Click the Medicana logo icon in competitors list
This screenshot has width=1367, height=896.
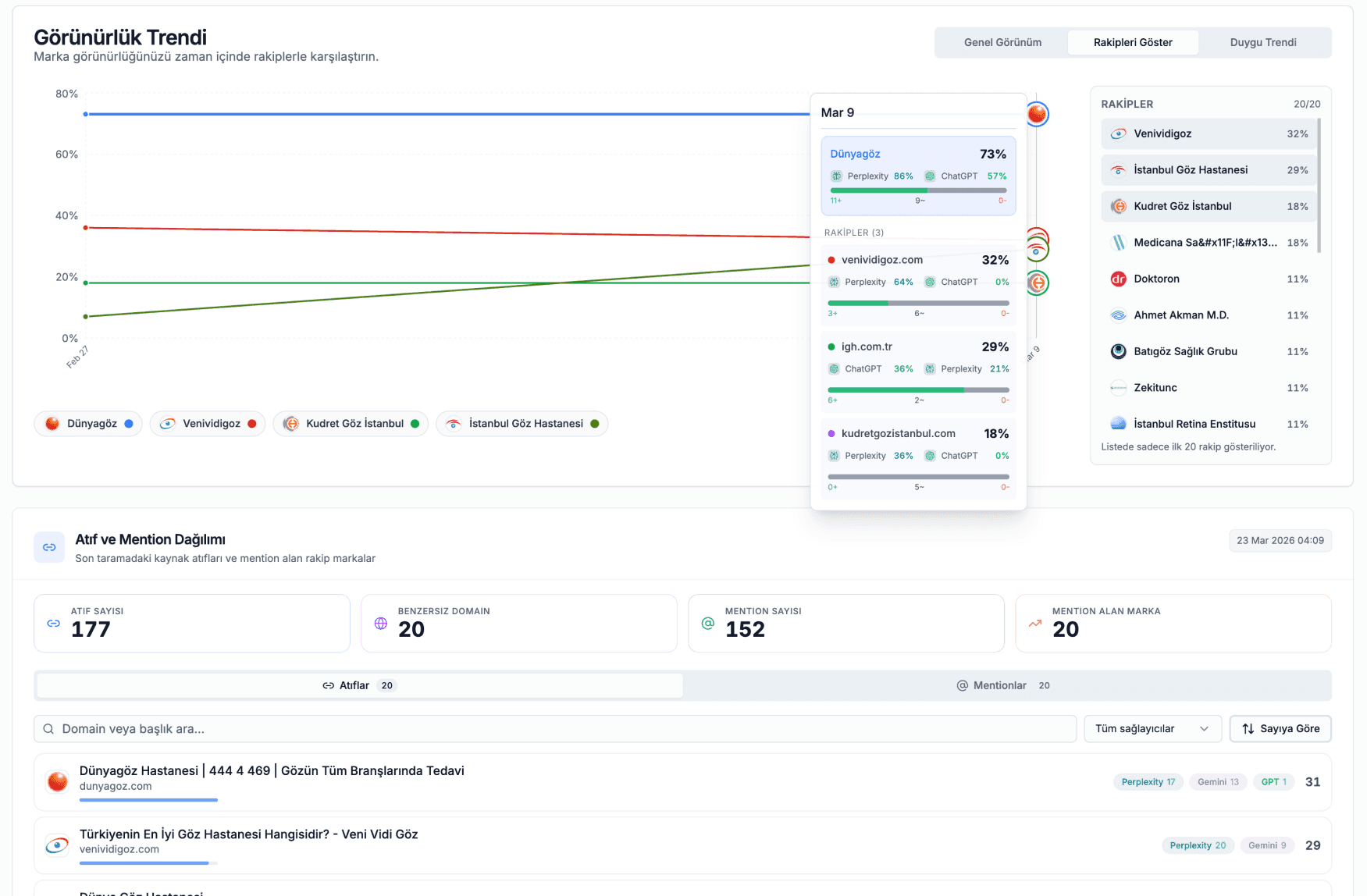[x=1118, y=243]
